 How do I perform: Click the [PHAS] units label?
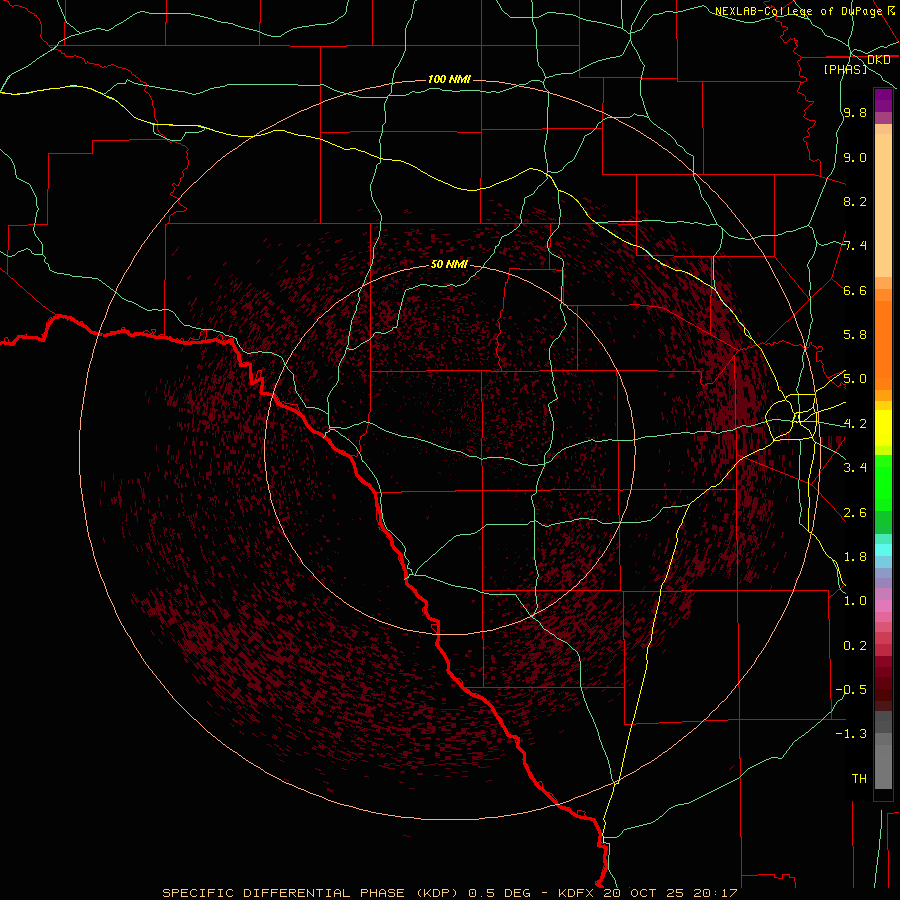[845, 69]
